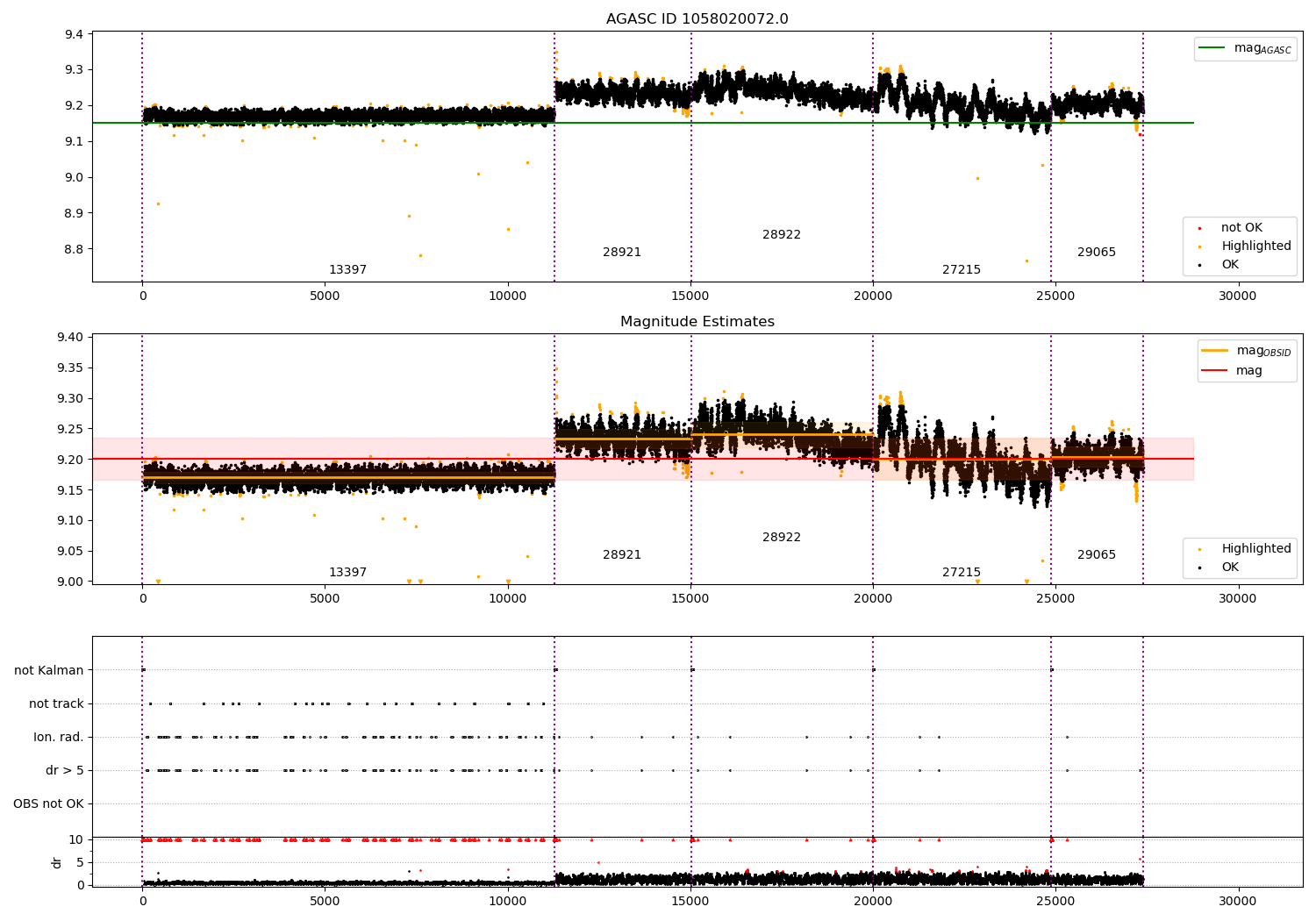Click the 'dr > 5' axis label
This screenshot has width=1316, height=921.
coord(65,771)
